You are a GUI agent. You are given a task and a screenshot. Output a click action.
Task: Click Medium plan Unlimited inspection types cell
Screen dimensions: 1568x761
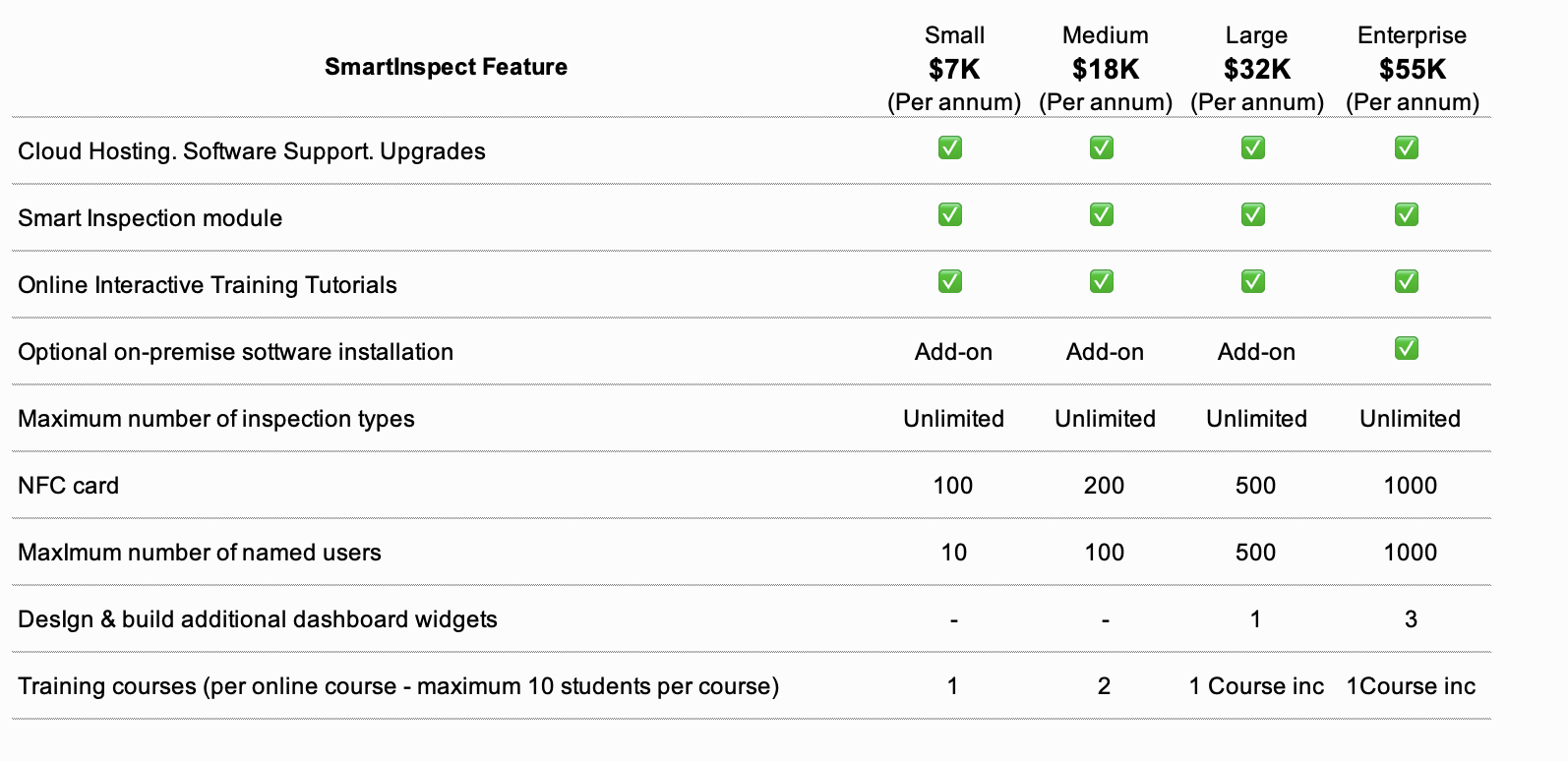pyautogui.click(x=1105, y=419)
